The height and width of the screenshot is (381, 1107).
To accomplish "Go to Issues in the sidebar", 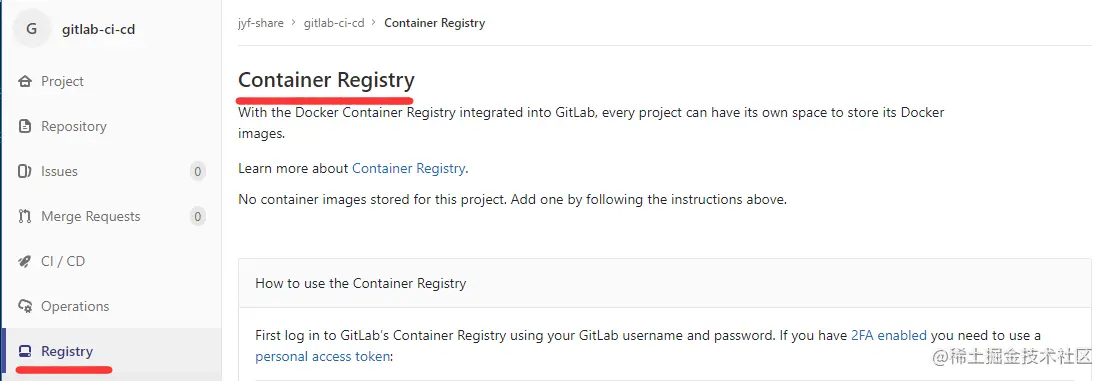I will tap(112, 171).
